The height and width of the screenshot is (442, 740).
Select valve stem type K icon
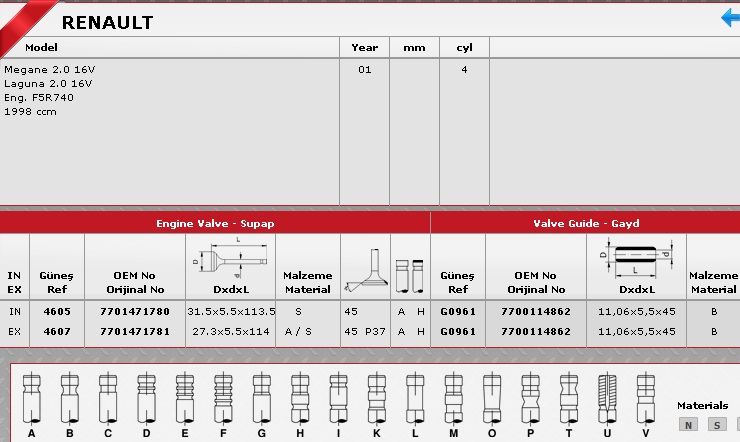click(376, 399)
